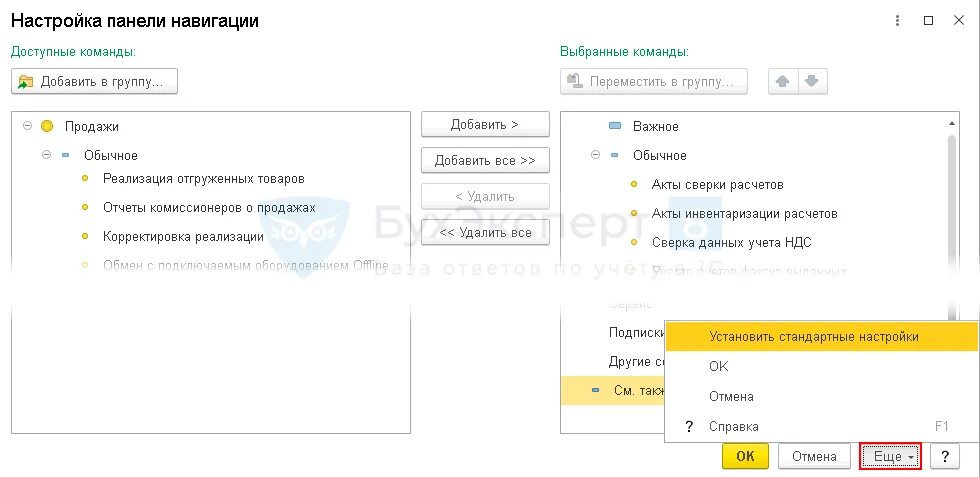Screen dimensions: 980x477
Task: Click the yellow circle icon beside Продажи
Action: [46, 127]
